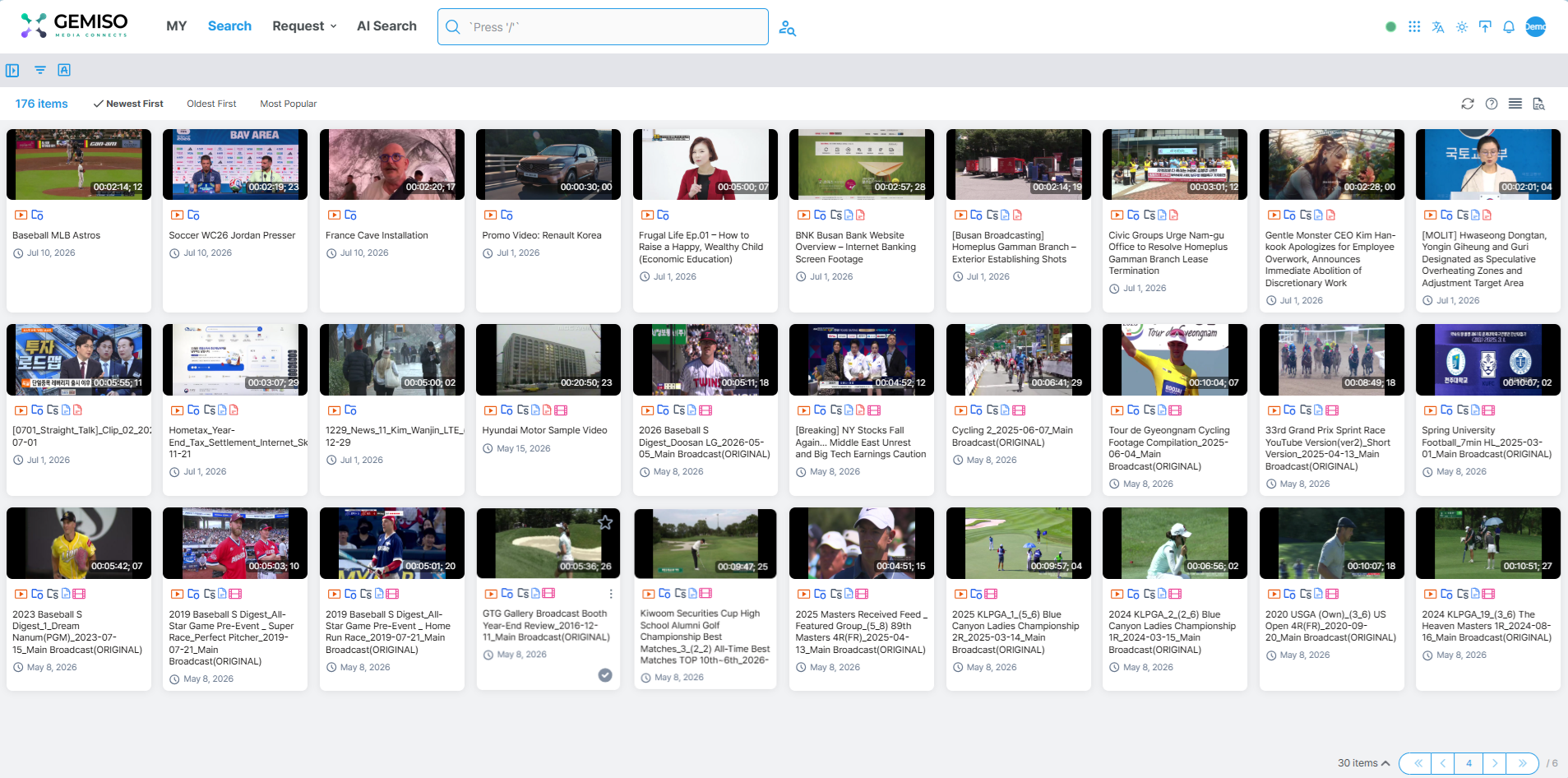This screenshot has width=1568, height=778.
Task: Toggle light/dark theme sun icon
Action: coord(1462,26)
